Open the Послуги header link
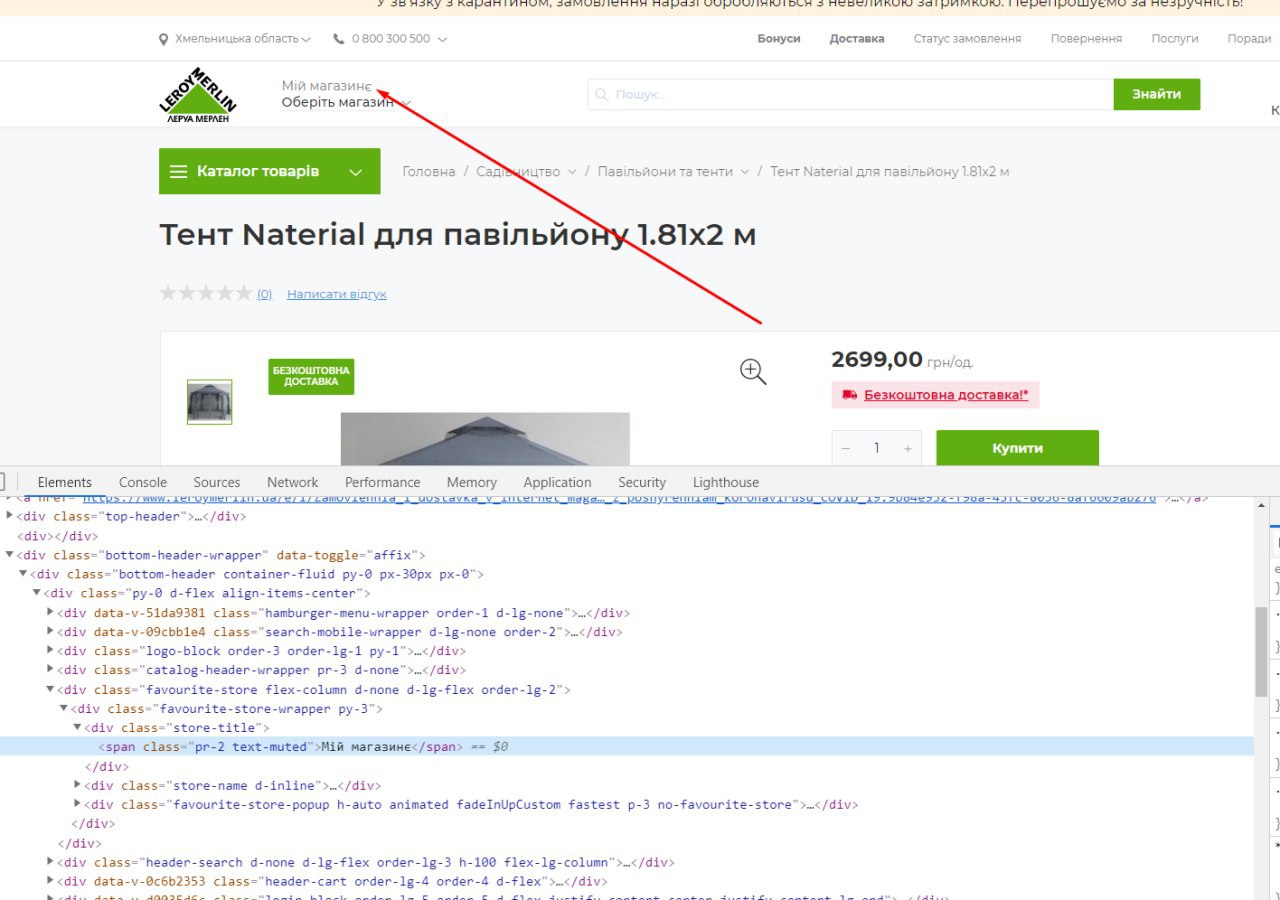1280x900 pixels. tap(1175, 39)
